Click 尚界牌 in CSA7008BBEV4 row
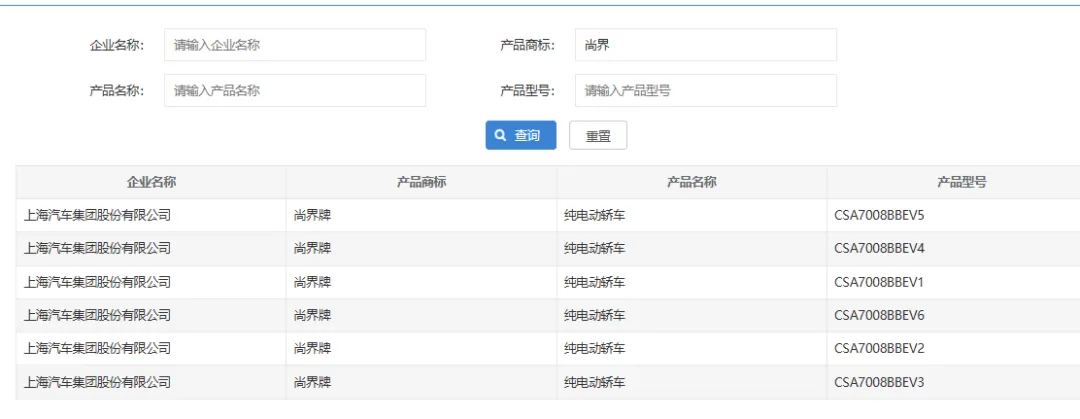This screenshot has width=1080, height=419. 312,248
